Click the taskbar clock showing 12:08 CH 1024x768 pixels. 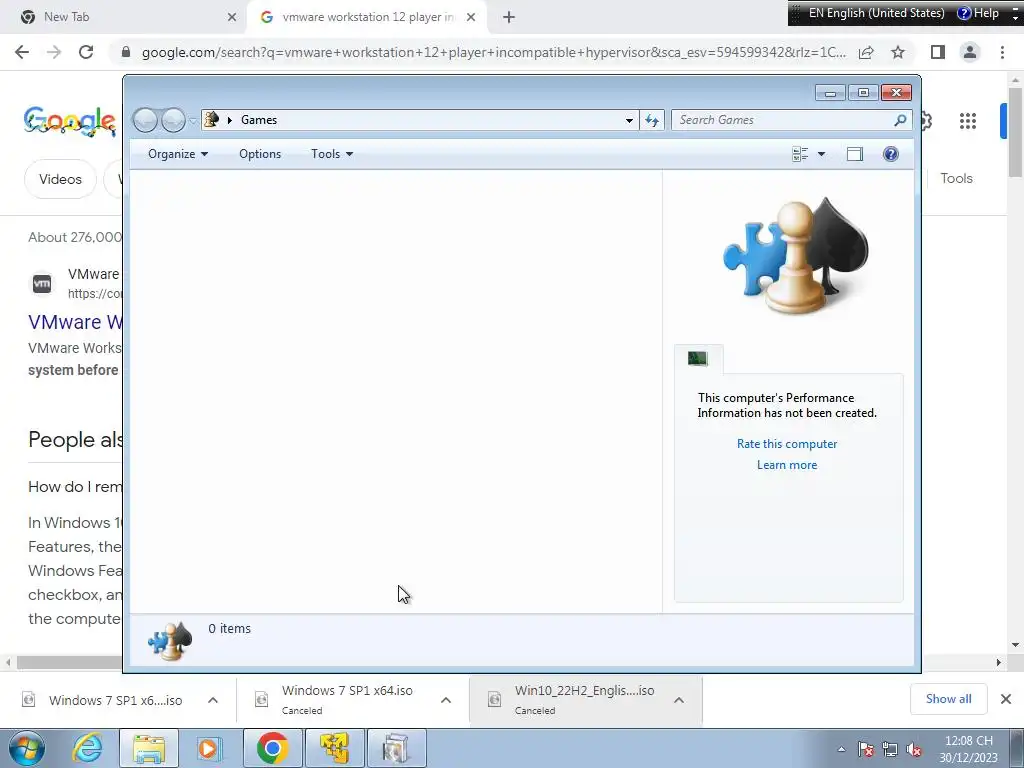(968, 749)
